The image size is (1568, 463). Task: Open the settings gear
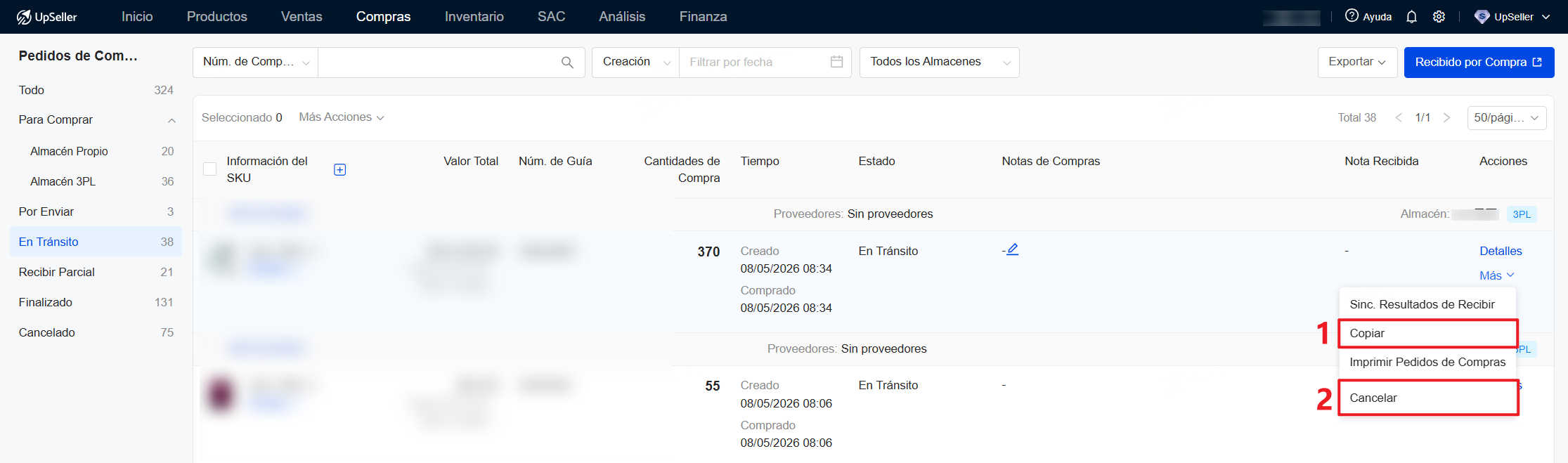click(1439, 17)
